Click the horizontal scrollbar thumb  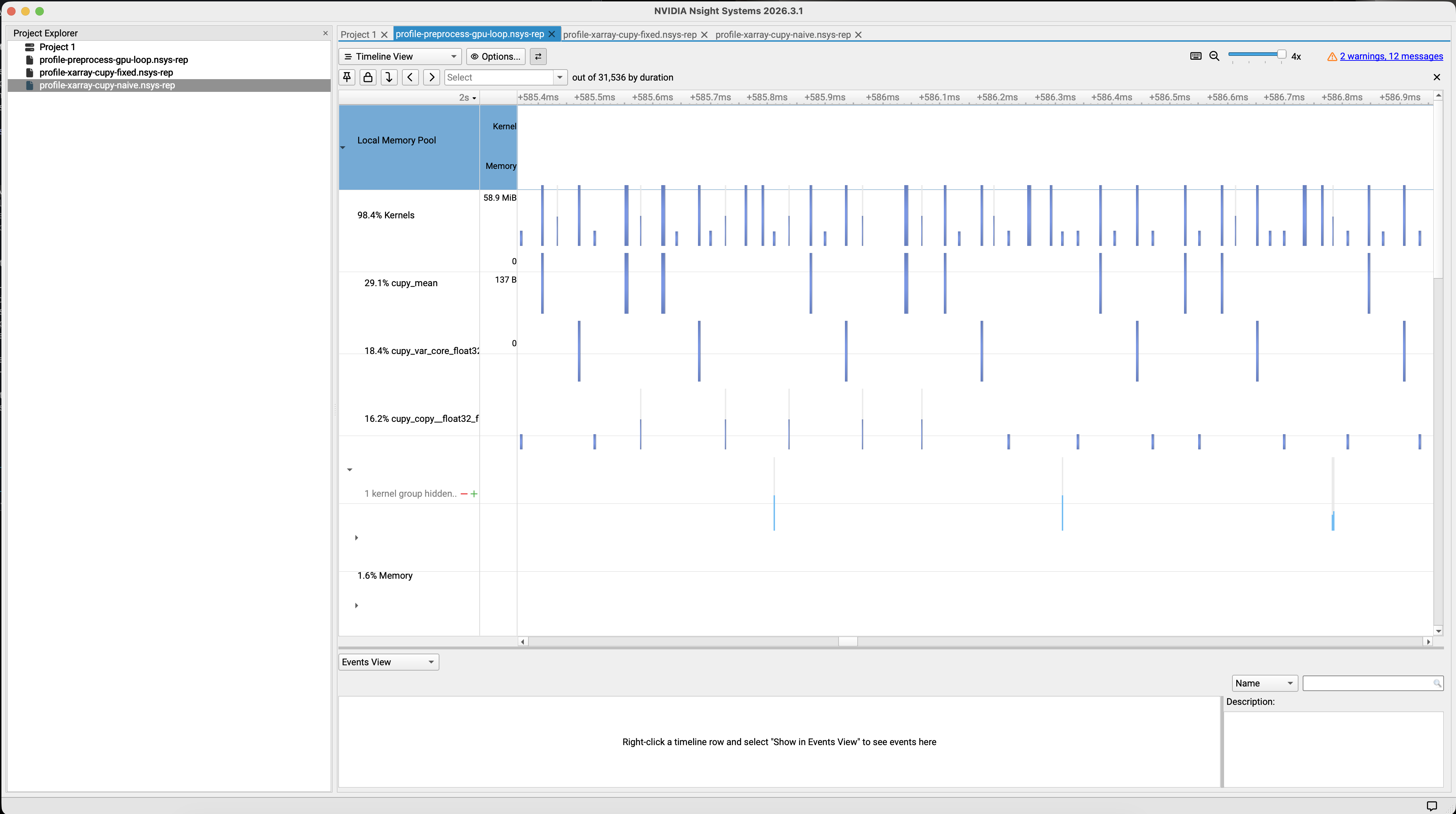click(847, 642)
